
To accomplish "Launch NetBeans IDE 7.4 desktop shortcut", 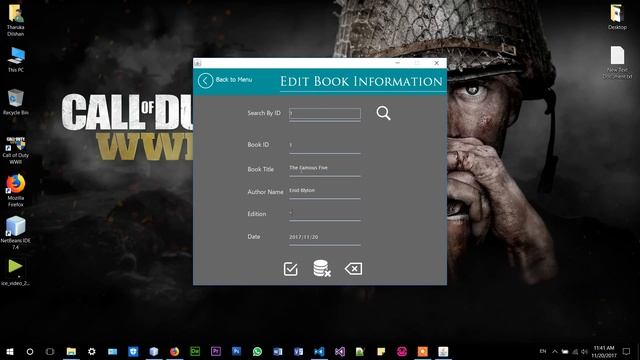I will coord(16,233).
